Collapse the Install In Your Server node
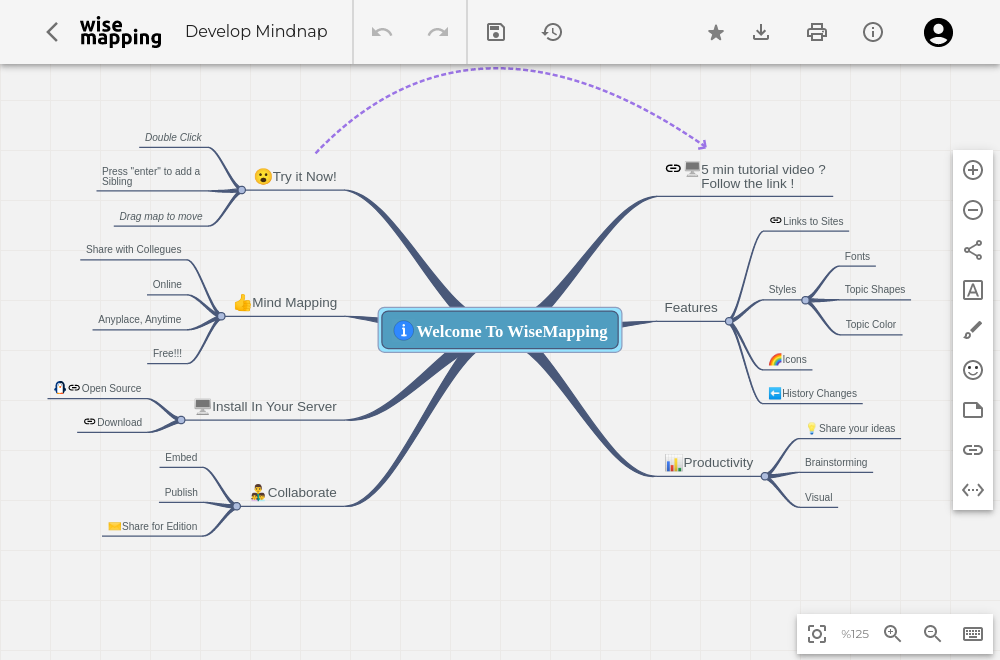The width and height of the screenshot is (1000, 660). 181,420
